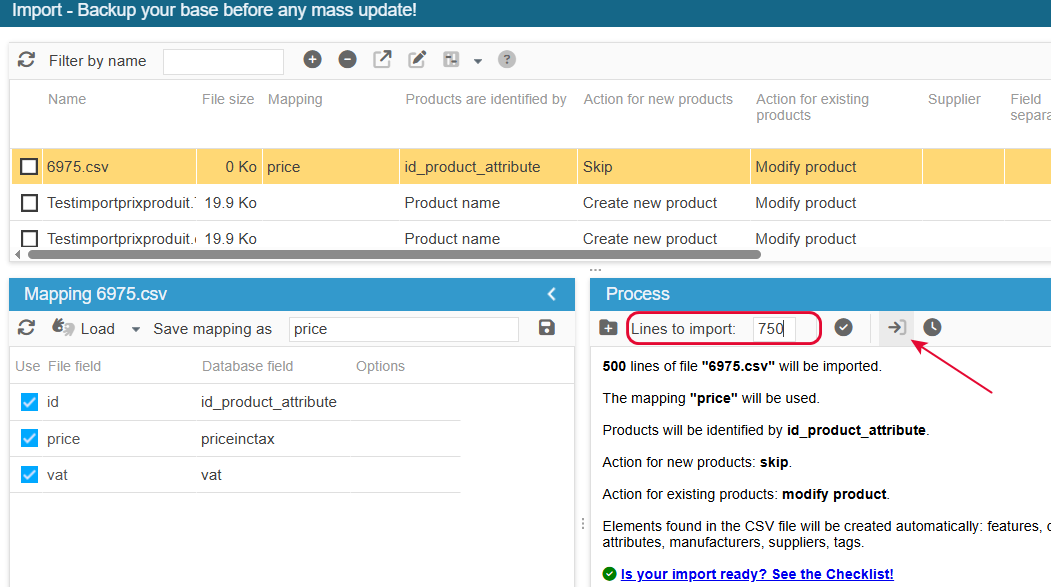Screen dimensions: 1051x587
Task: Edit the selected file with pencil icon
Action: [x=417, y=60]
